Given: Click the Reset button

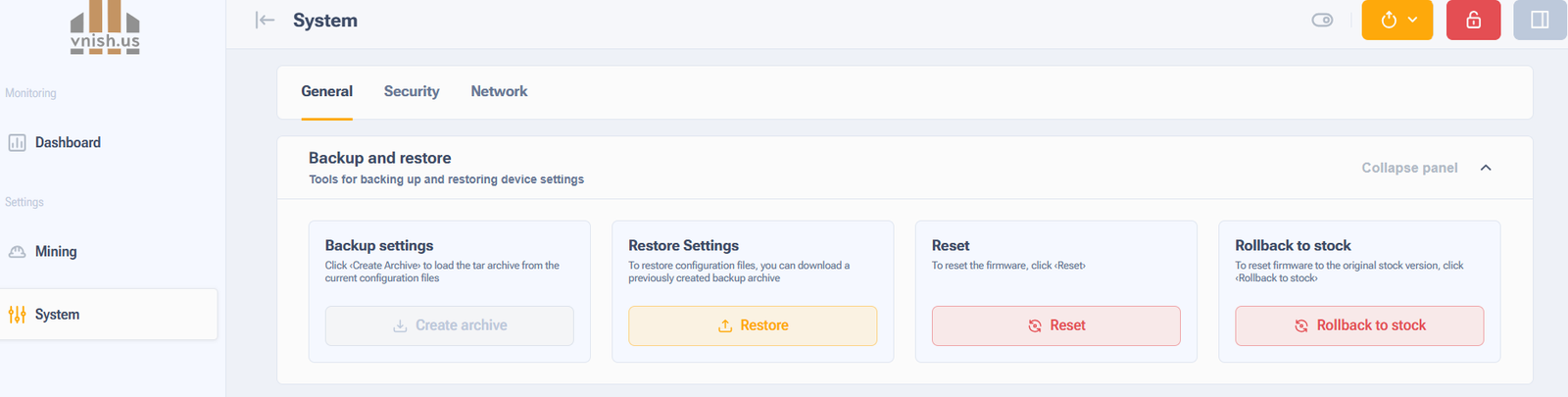Looking at the screenshot, I should click(1056, 325).
